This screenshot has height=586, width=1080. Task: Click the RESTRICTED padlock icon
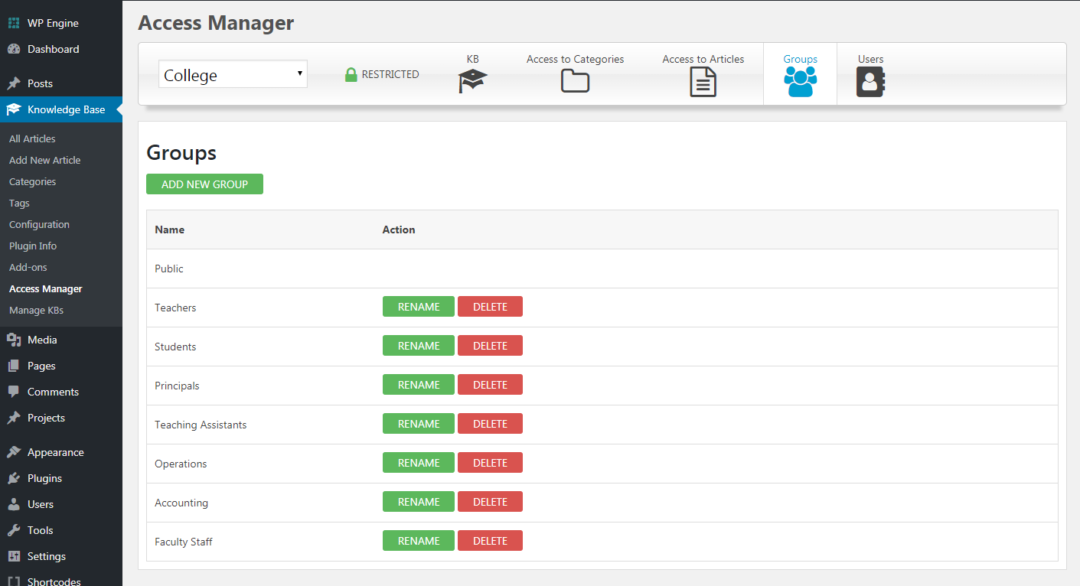click(x=352, y=74)
